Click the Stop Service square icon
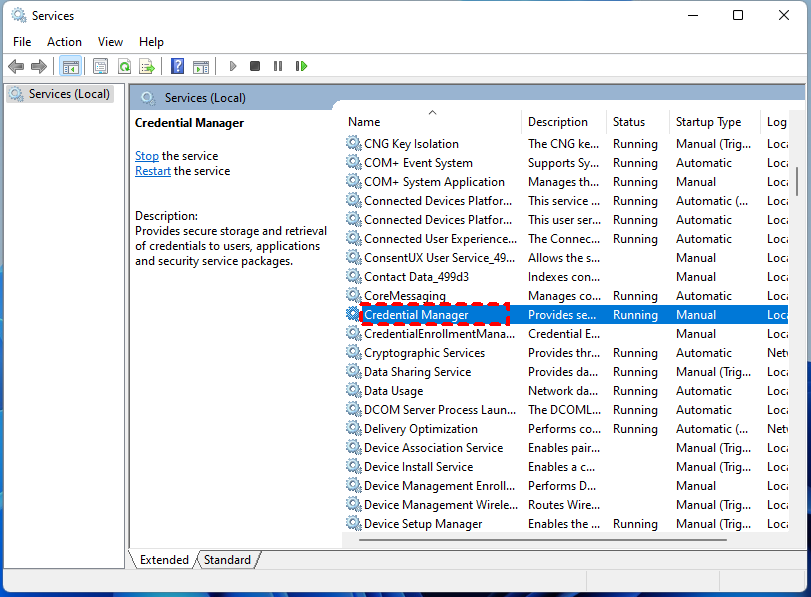Screen dimensions: 811x597 (255, 66)
